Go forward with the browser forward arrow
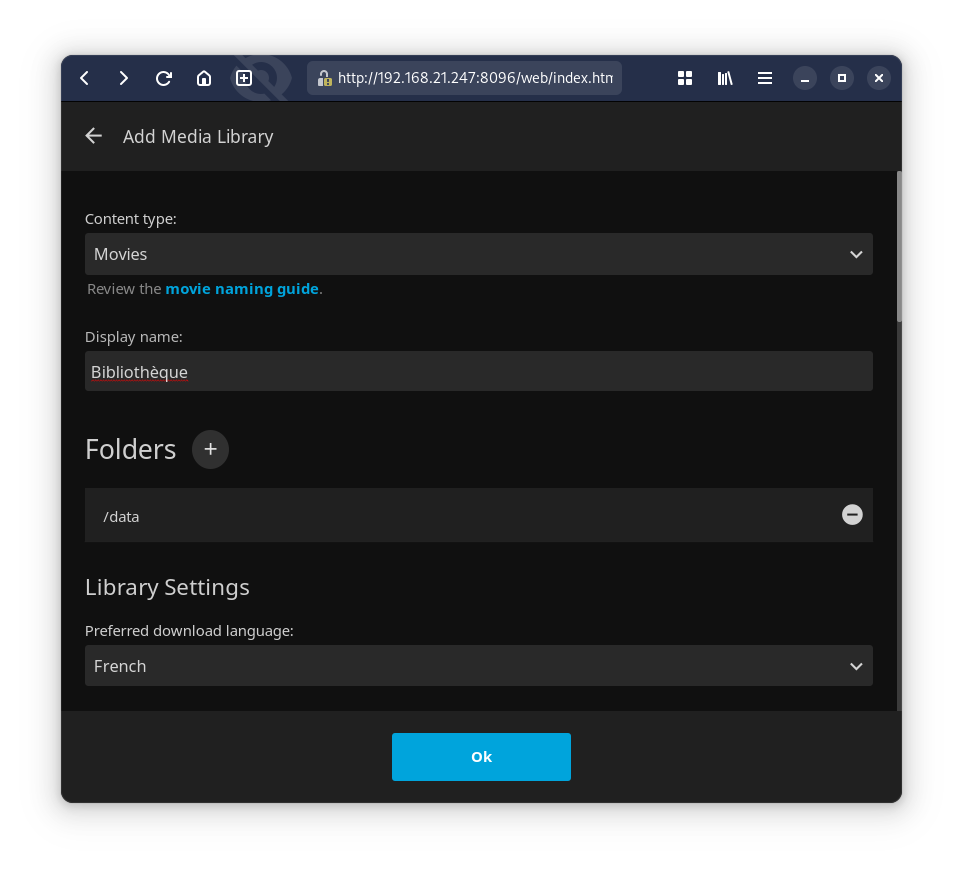 pos(123,78)
